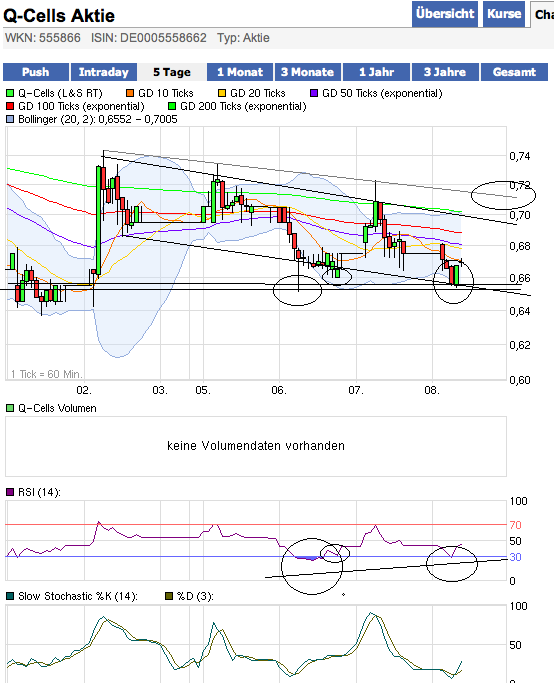Click the 'GD 200 Ticks (exponential)' label
This screenshot has width=554, height=683.
click(x=243, y=106)
